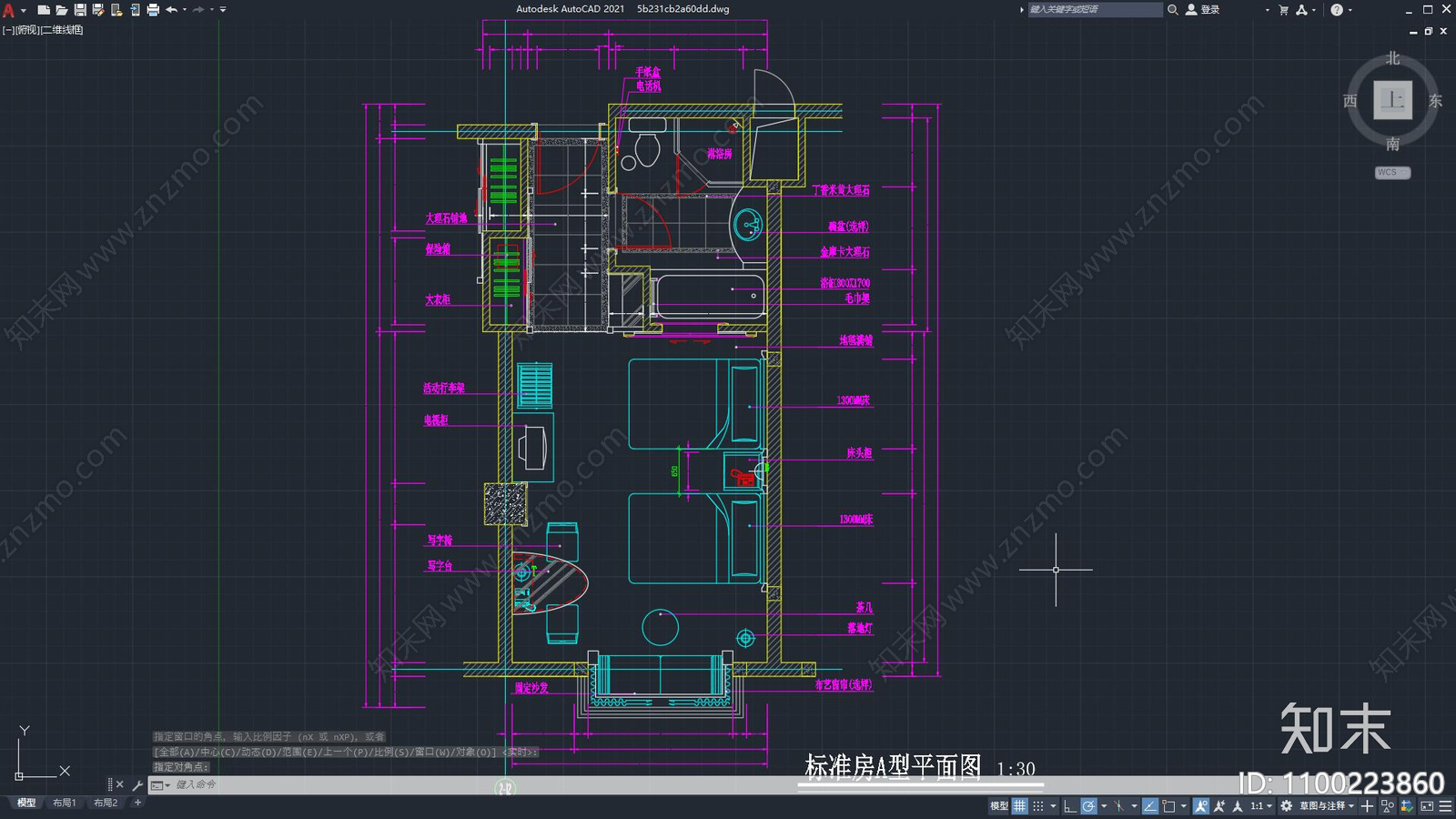Click the annotation scale sync icon

1238,806
